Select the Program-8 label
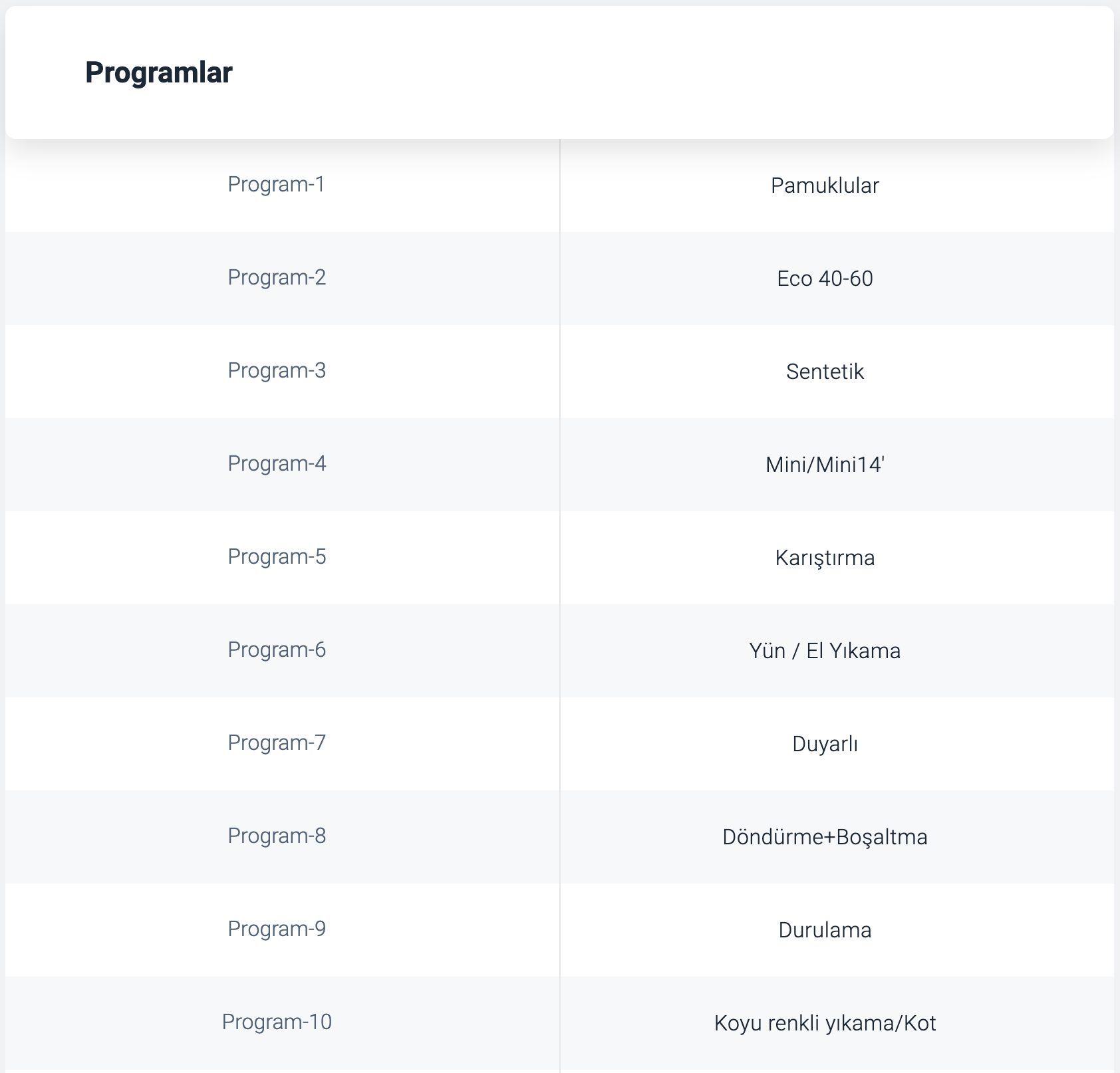The height and width of the screenshot is (1073, 1120). pos(277,836)
